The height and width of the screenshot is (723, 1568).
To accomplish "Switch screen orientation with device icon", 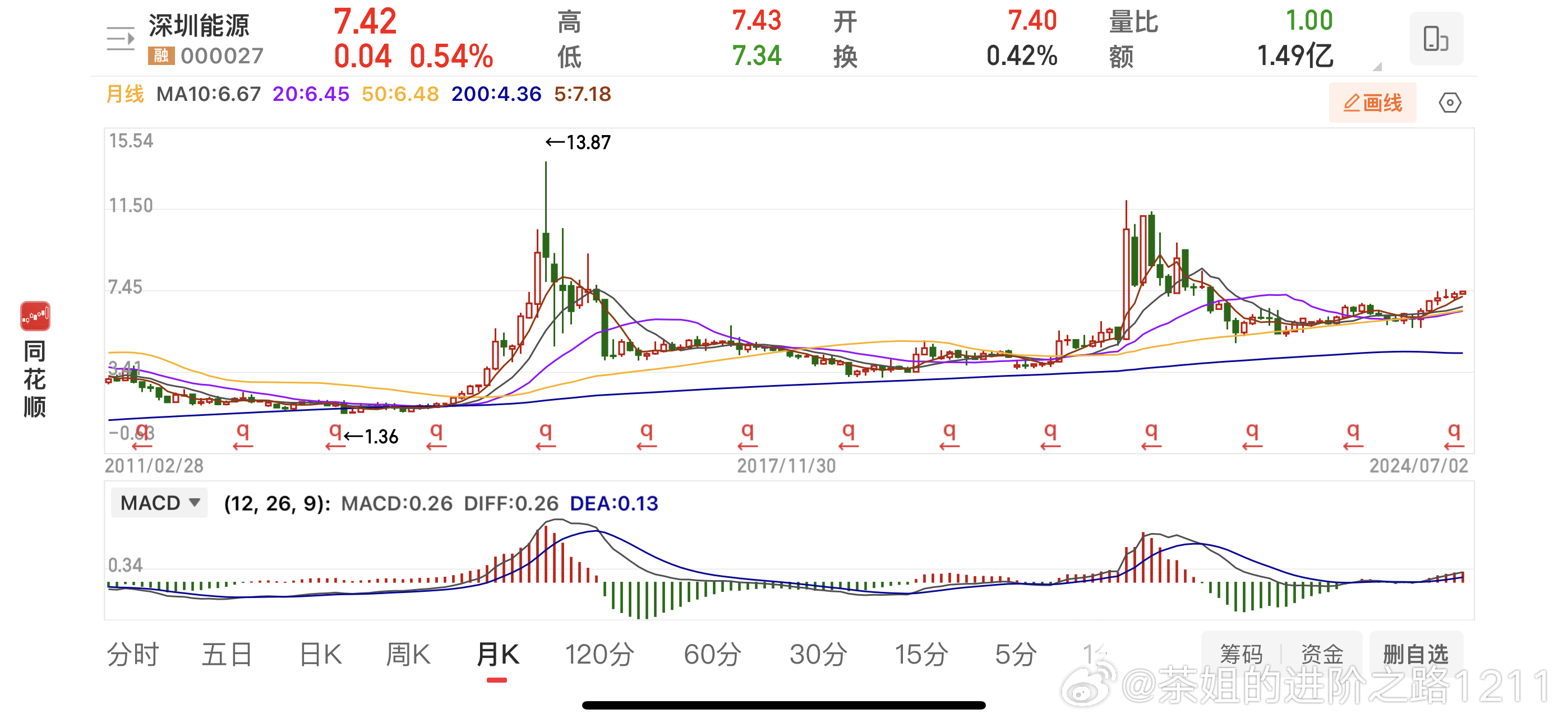I will [1436, 38].
